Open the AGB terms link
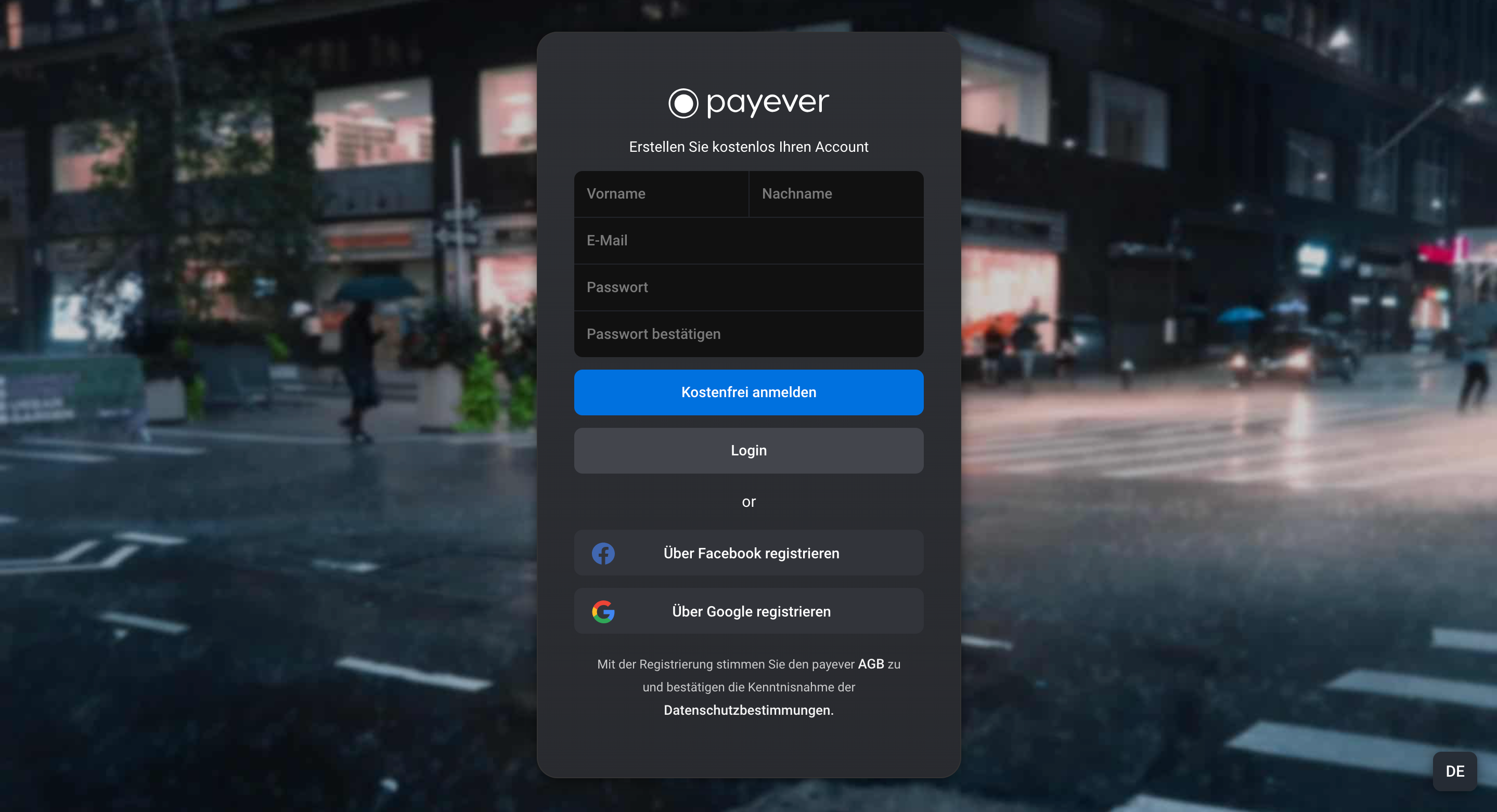Image resolution: width=1497 pixels, height=812 pixels. point(871,664)
